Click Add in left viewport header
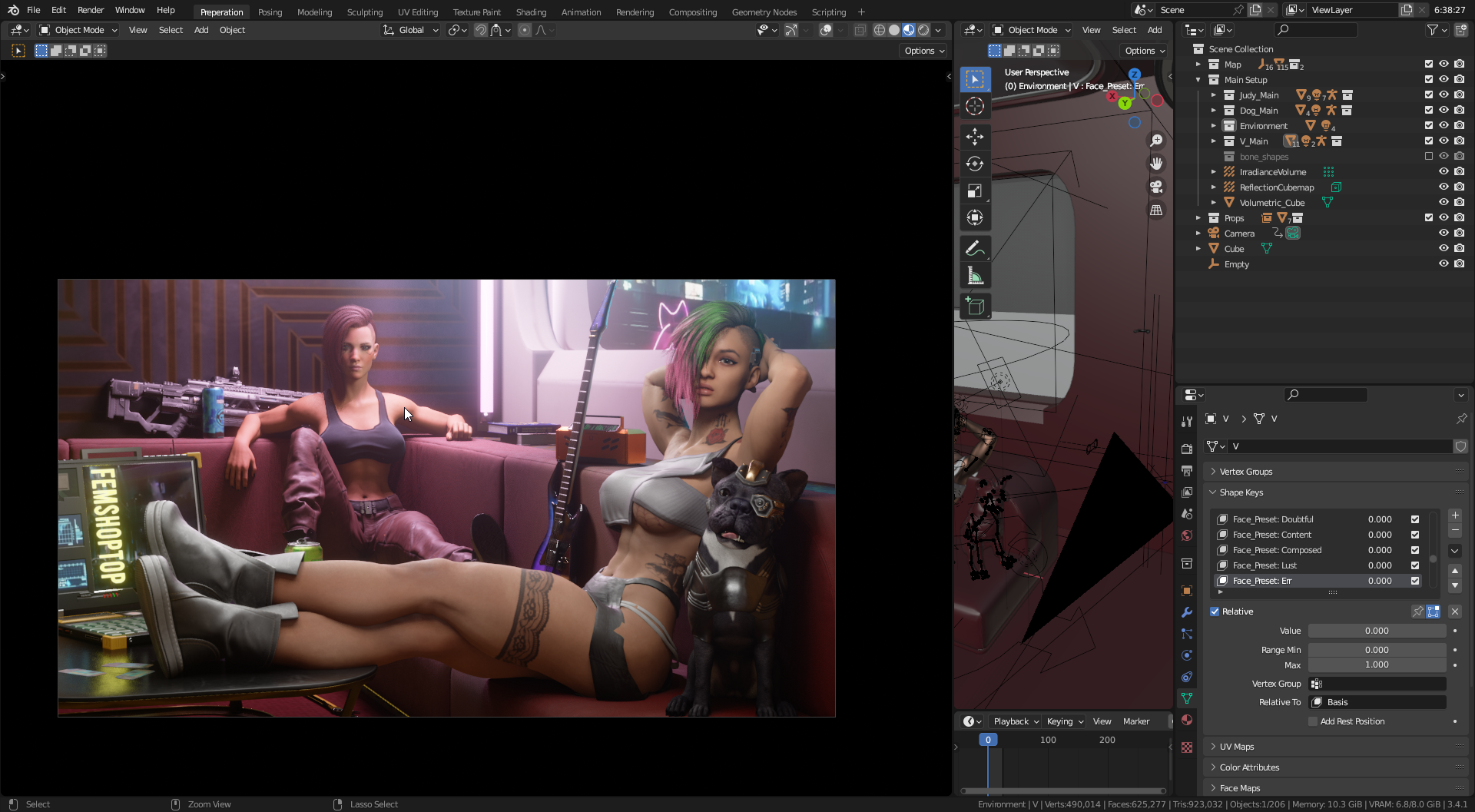 201,30
